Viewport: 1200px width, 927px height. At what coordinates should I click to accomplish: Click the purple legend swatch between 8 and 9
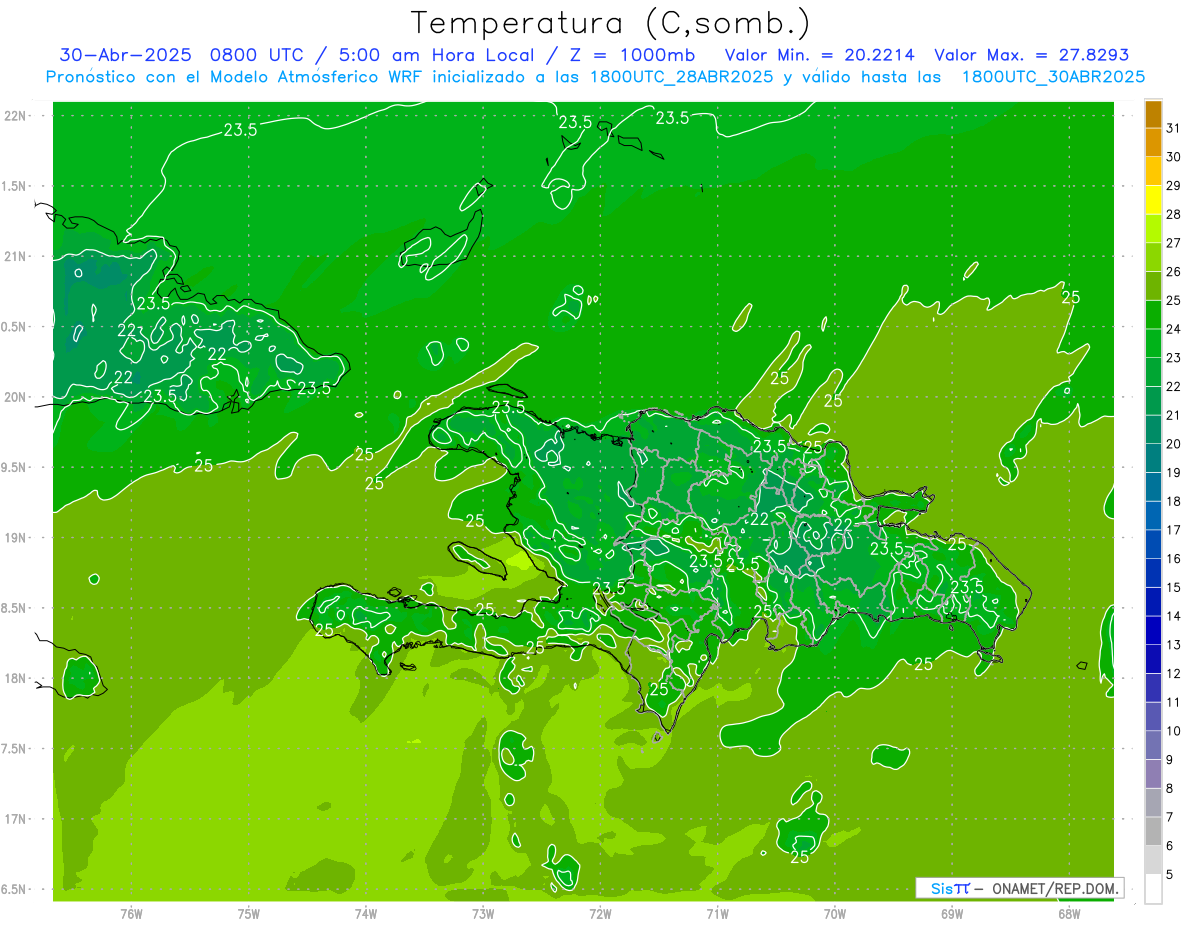(1153, 774)
